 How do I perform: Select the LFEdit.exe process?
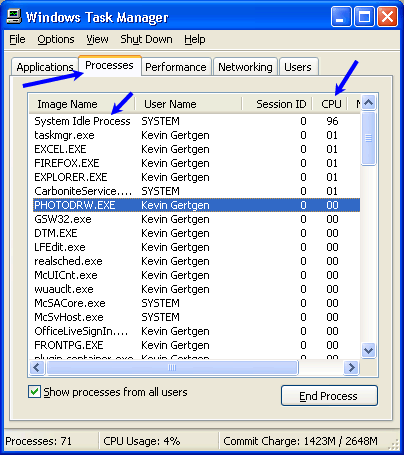pos(196,247)
